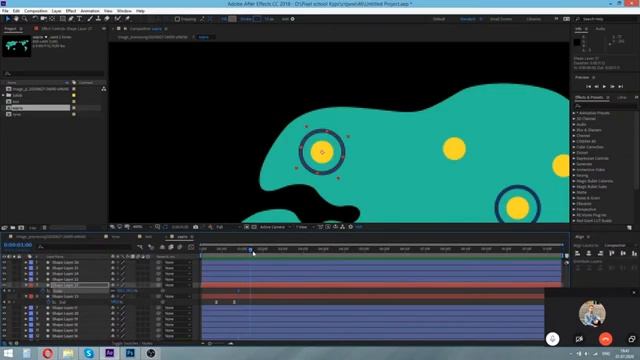The image size is (640, 360).
Task: Toggle the camera in the video call overlay
Action: 579,339
